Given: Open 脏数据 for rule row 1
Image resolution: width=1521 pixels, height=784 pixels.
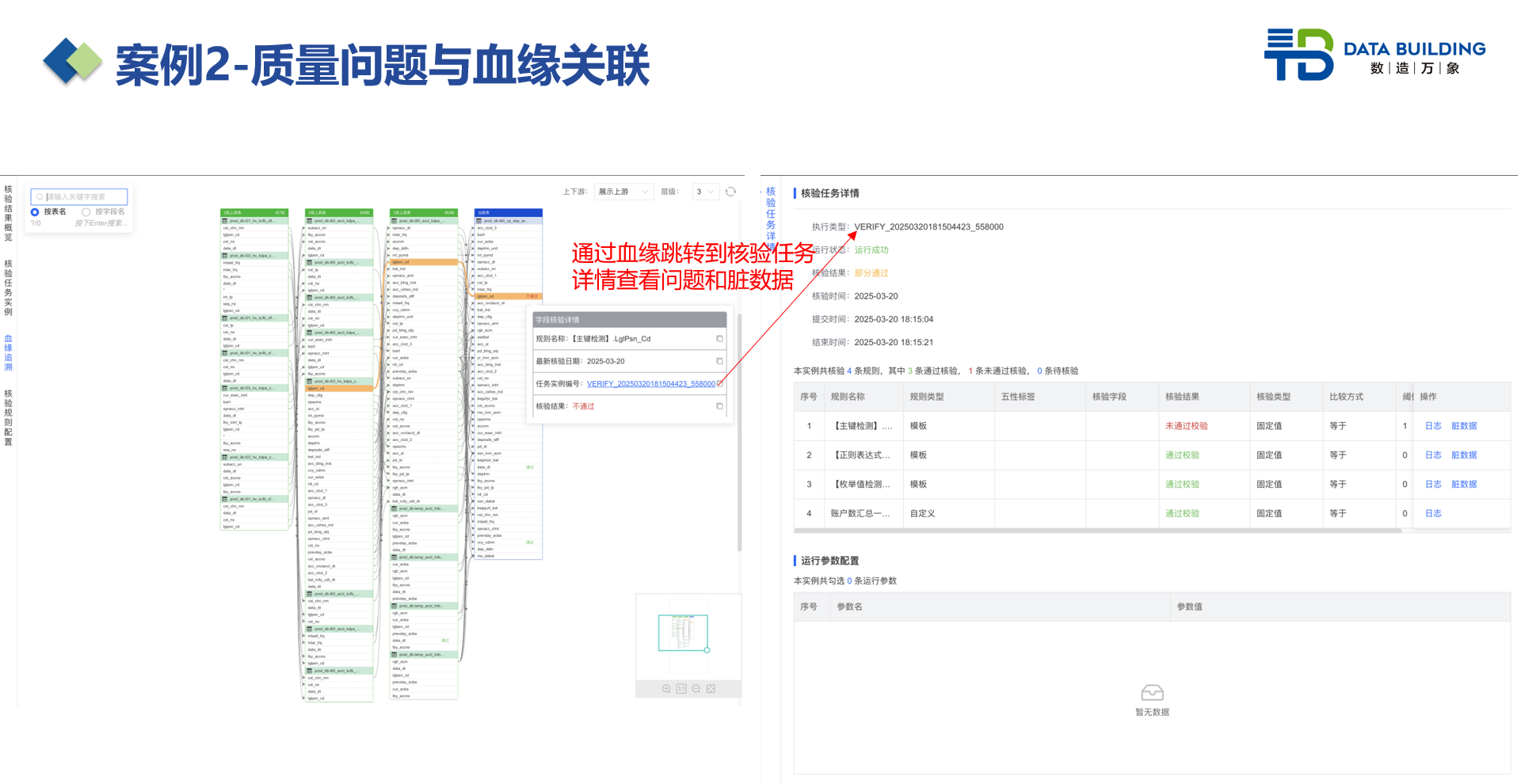Looking at the screenshot, I should [x=1463, y=426].
